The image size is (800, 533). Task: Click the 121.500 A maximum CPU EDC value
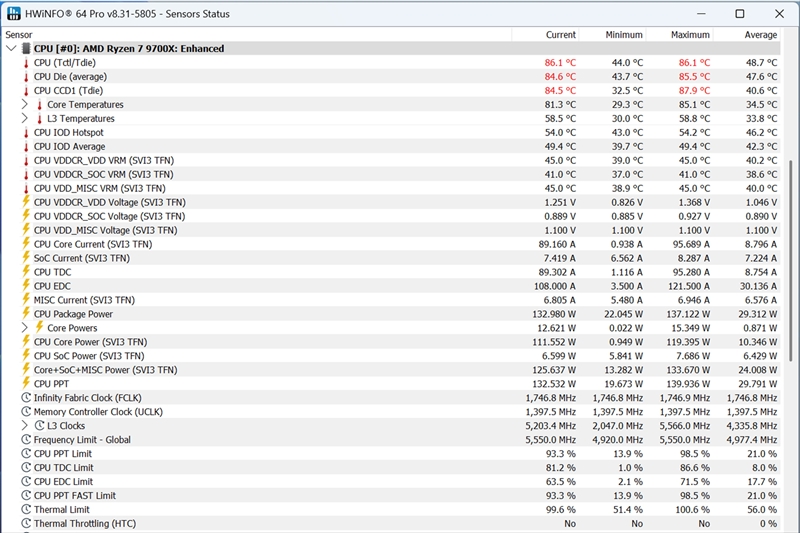pos(689,286)
